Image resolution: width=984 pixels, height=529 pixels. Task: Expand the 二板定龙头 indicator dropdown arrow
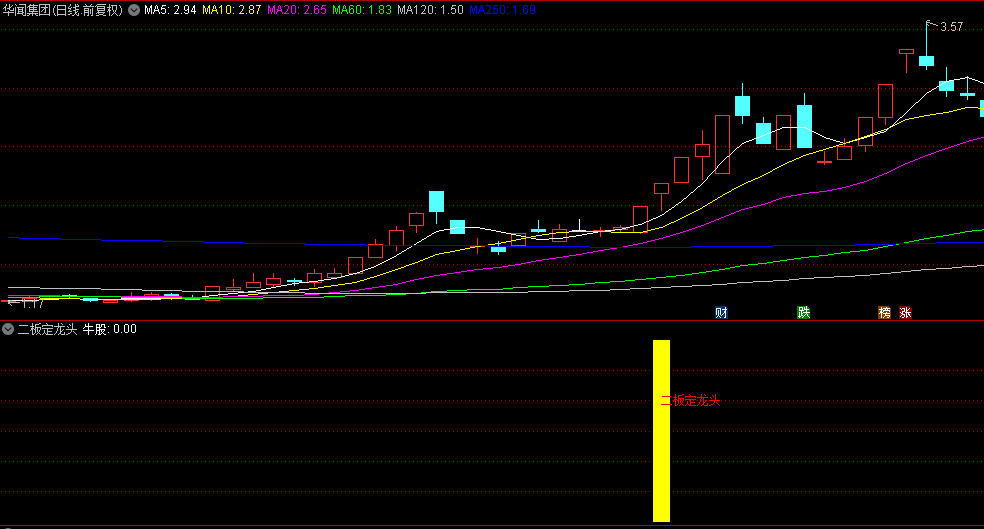[x=8, y=329]
